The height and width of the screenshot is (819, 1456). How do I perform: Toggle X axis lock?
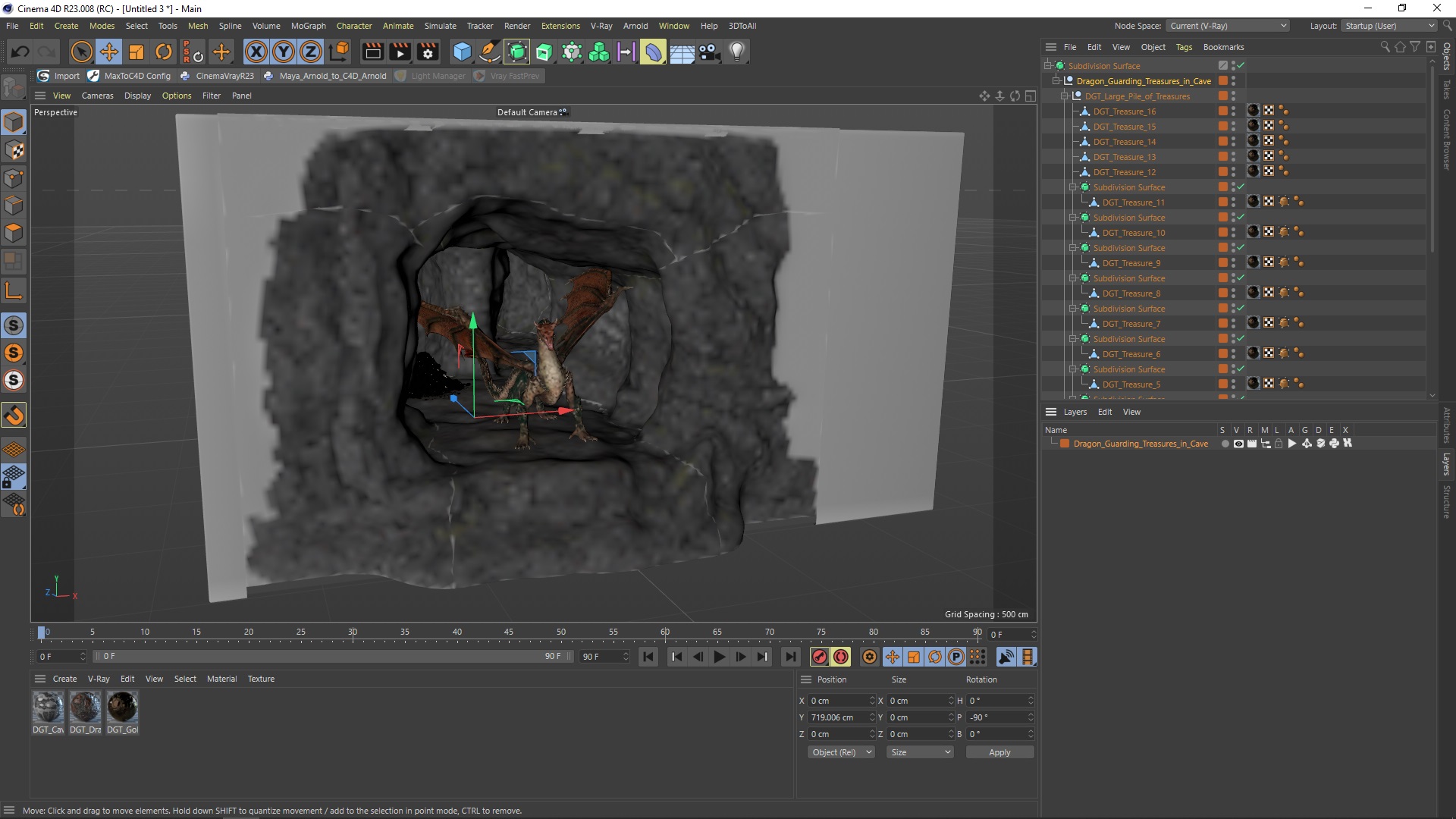[x=256, y=52]
